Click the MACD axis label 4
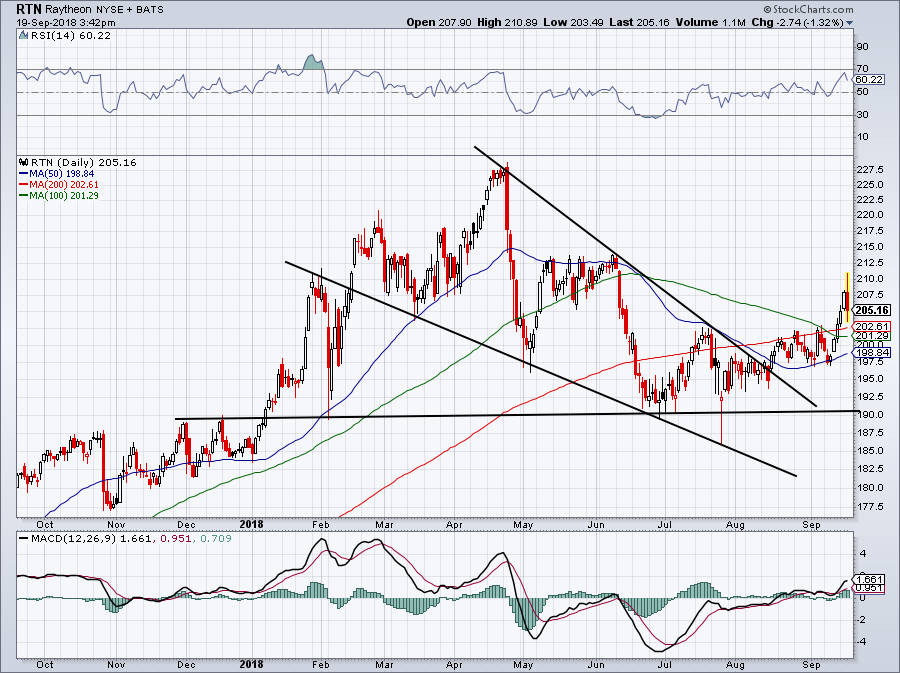 863,554
